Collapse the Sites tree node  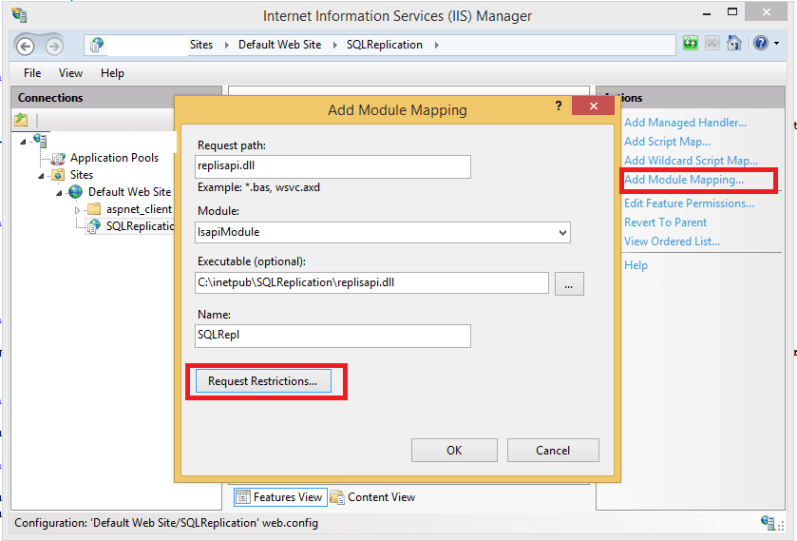(41, 175)
